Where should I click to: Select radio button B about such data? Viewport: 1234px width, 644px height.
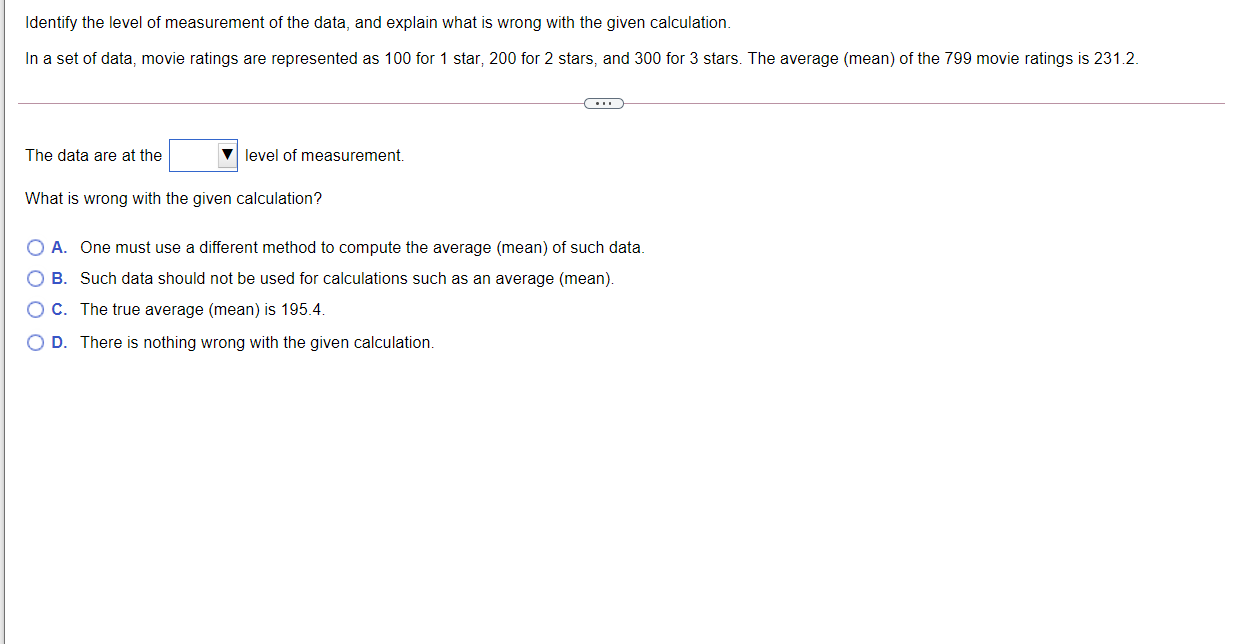36,278
